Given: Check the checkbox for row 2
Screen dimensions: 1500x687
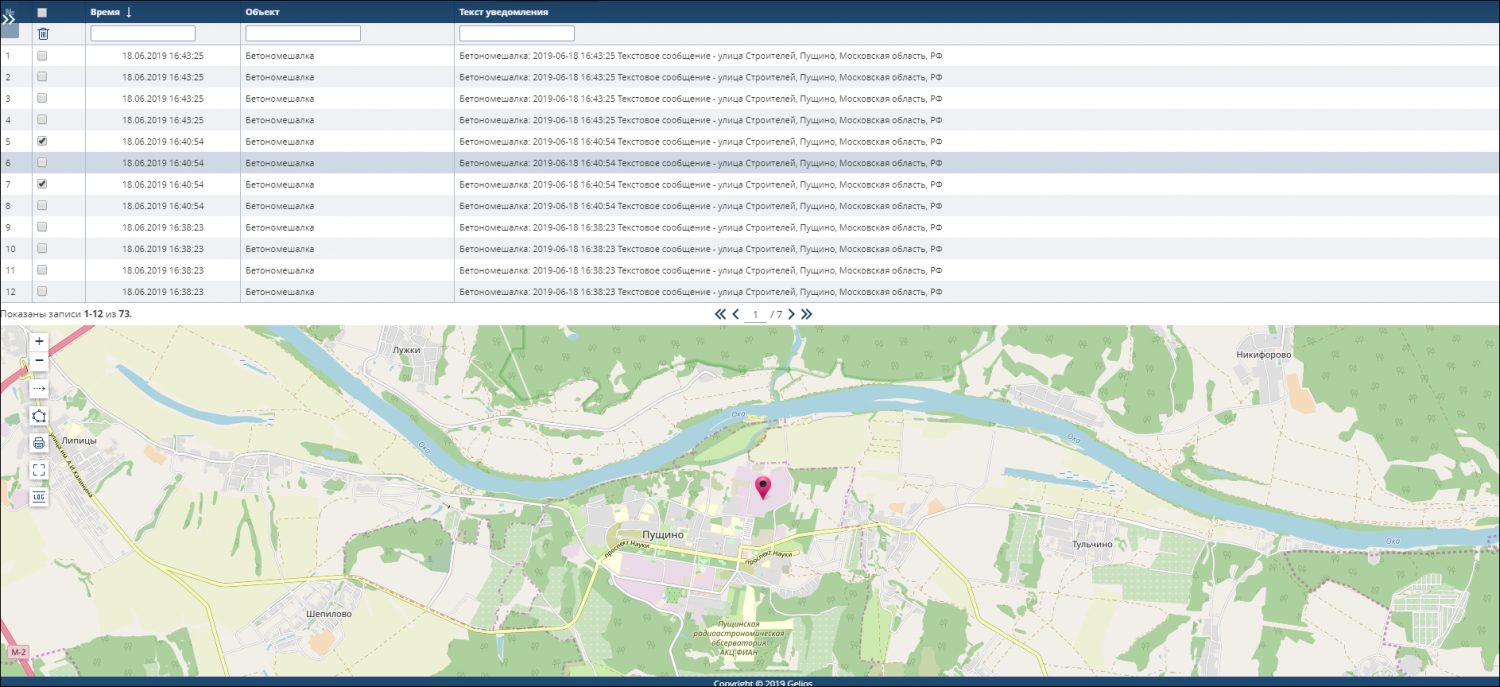Looking at the screenshot, I should tap(42, 77).
